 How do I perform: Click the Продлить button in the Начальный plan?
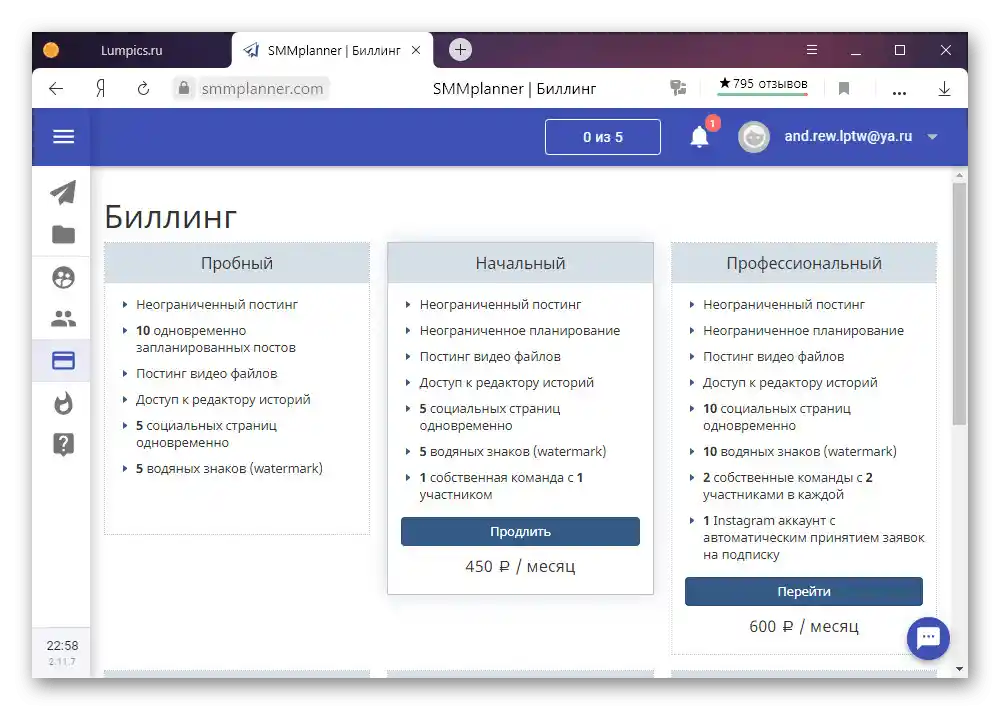tap(520, 531)
